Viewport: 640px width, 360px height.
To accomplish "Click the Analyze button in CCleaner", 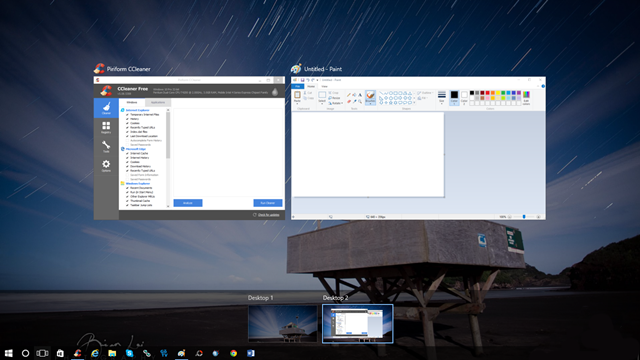I will point(188,203).
